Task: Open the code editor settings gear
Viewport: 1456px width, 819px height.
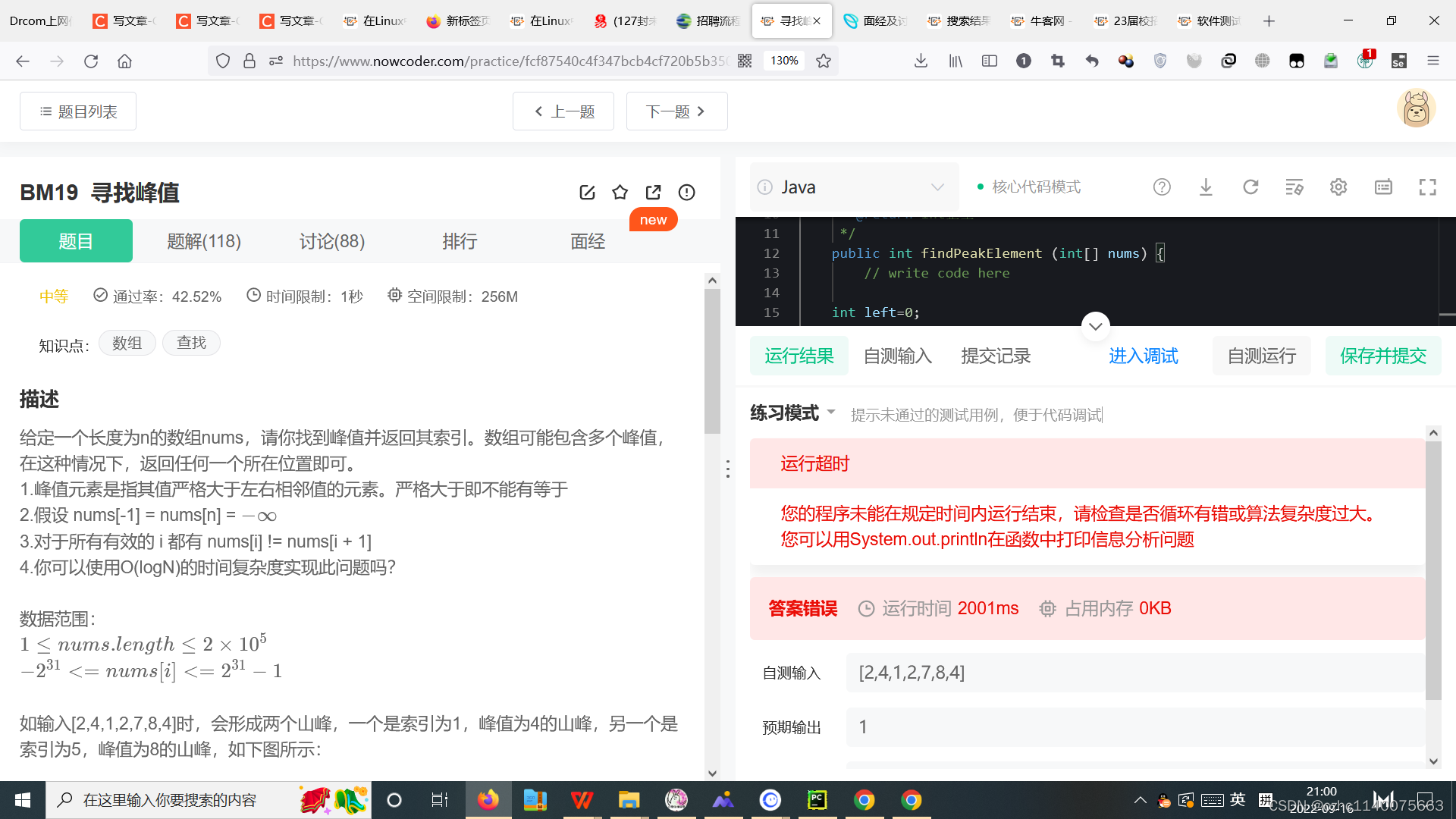Action: (1338, 187)
